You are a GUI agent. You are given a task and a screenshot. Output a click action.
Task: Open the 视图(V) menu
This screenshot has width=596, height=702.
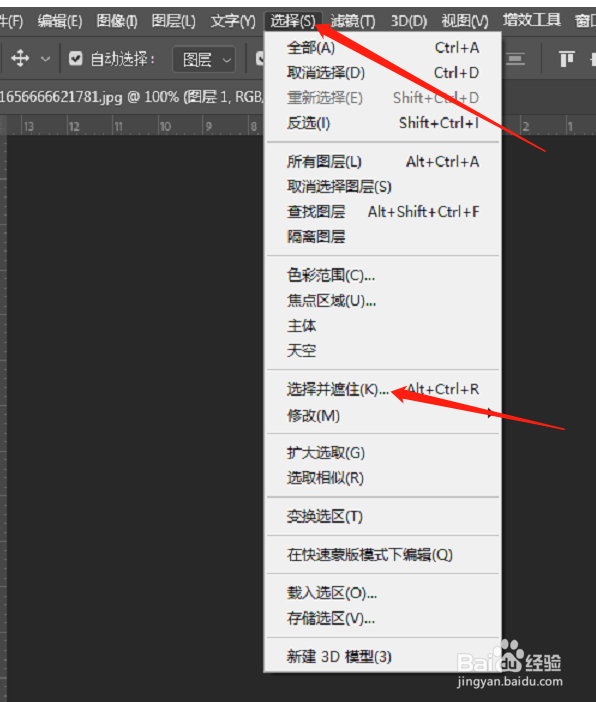465,21
